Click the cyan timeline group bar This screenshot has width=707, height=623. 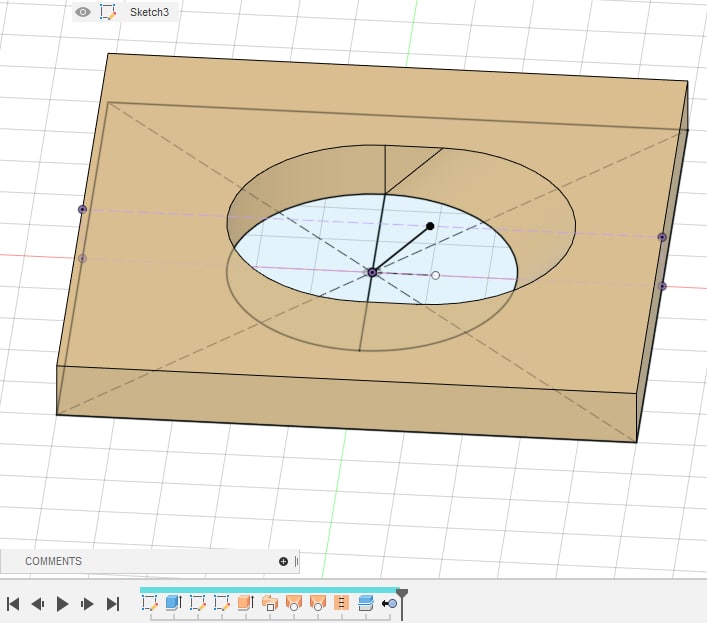coord(270,590)
